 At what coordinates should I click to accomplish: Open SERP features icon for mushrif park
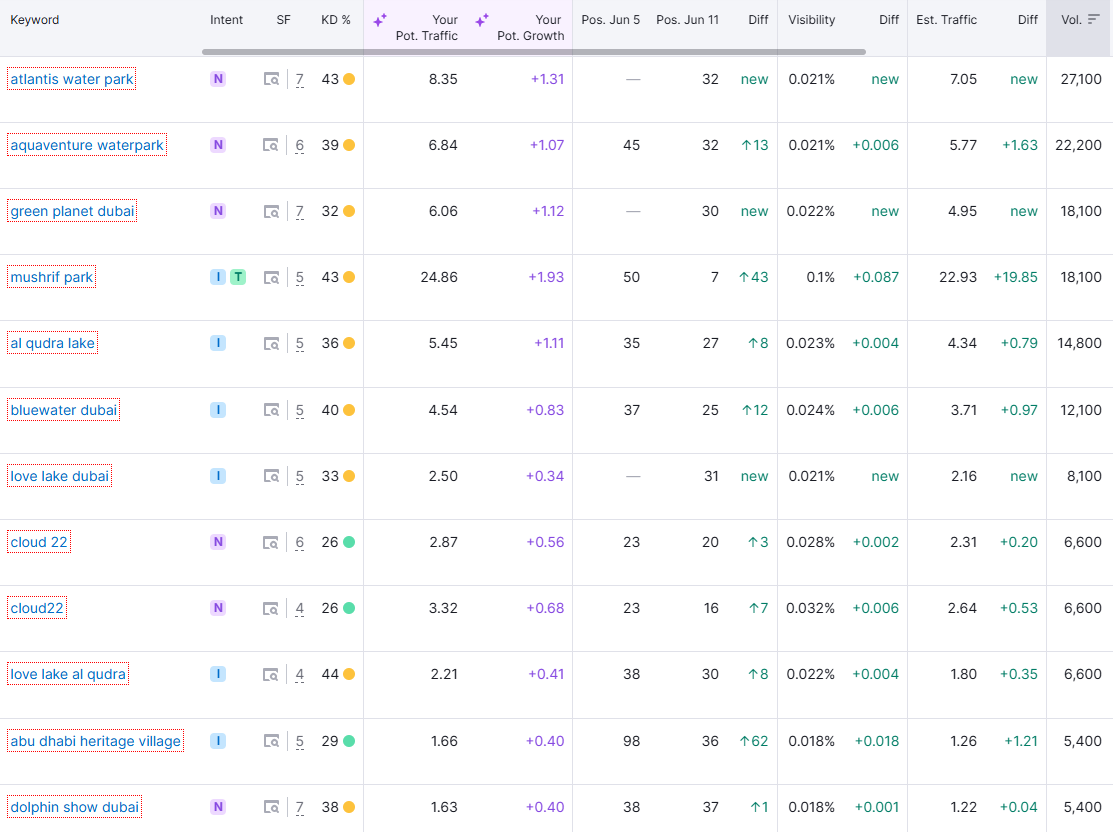271,278
